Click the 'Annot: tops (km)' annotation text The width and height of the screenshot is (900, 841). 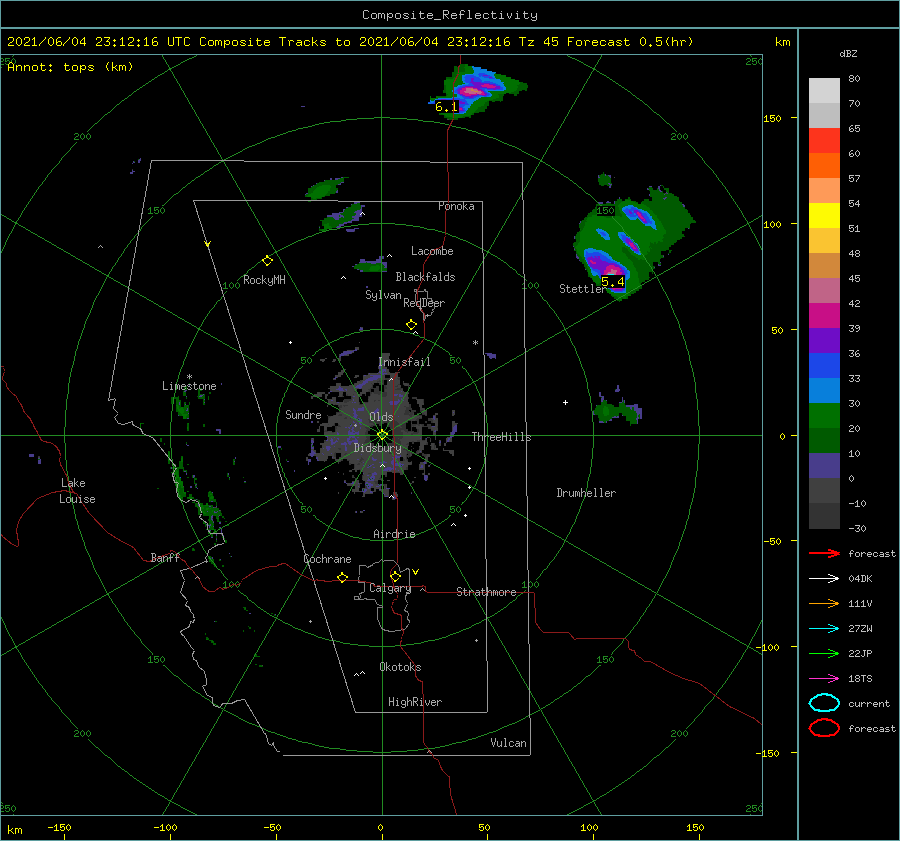(x=70, y=67)
